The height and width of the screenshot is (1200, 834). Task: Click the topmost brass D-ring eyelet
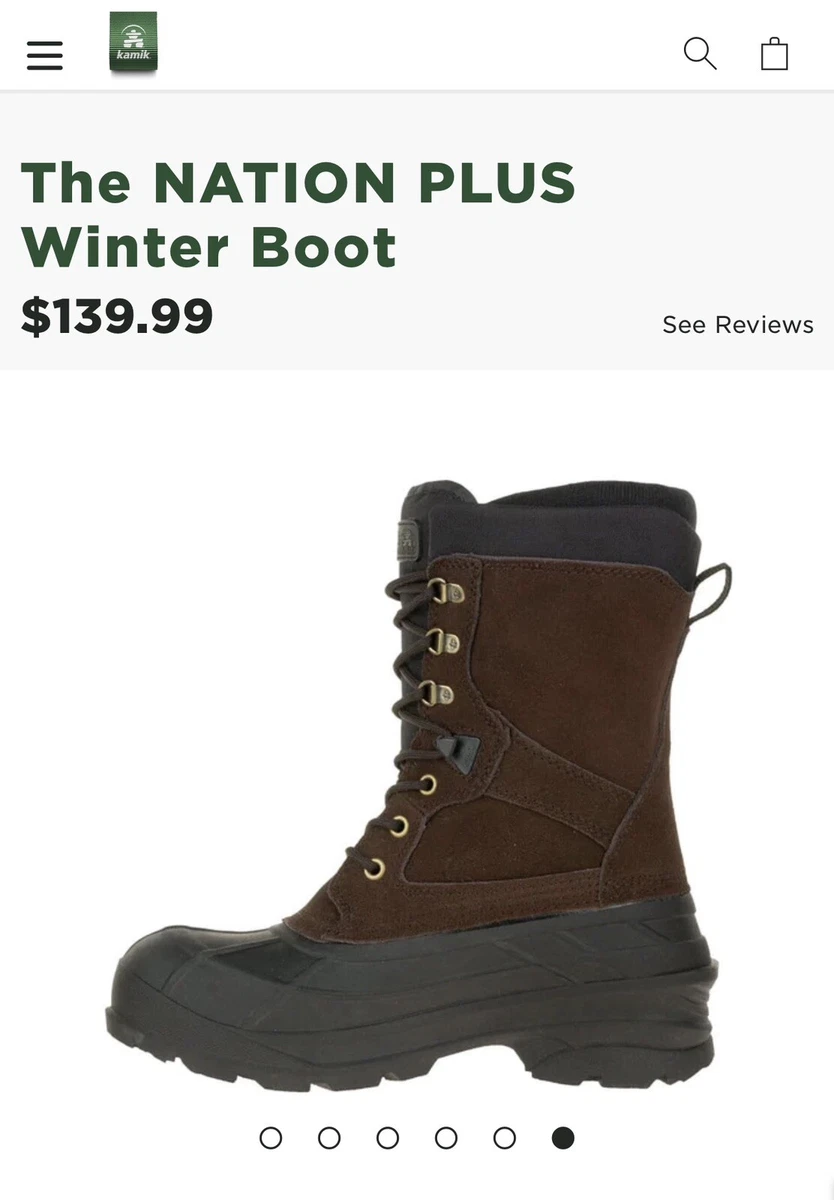click(x=446, y=593)
